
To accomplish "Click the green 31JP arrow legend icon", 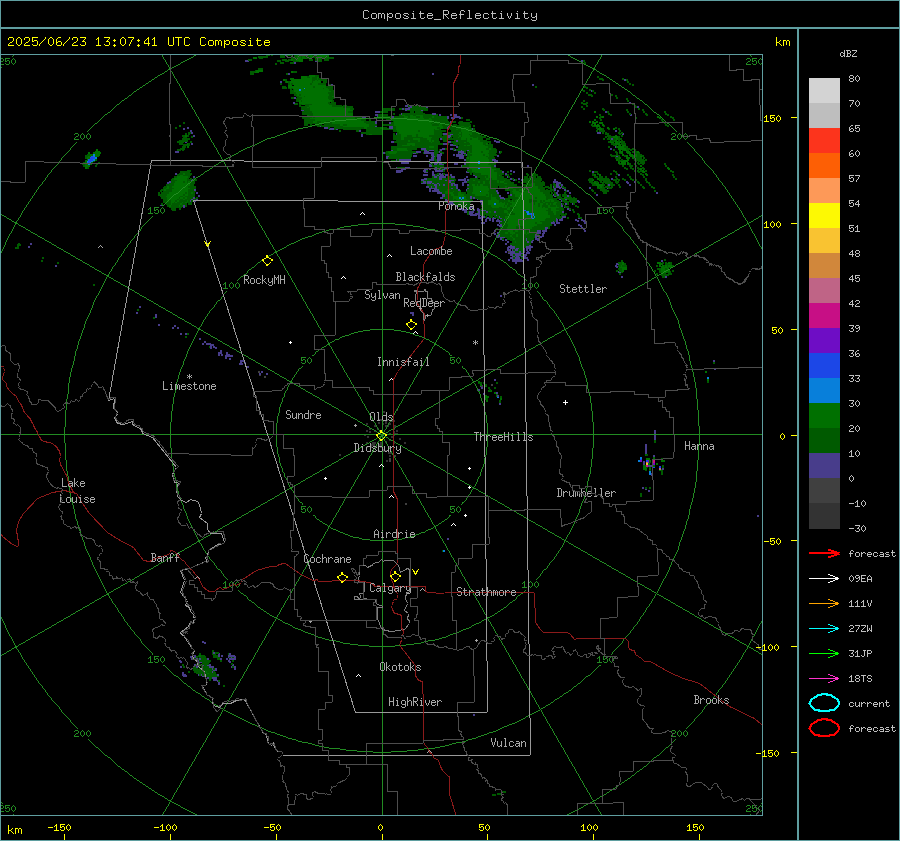I will point(824,653).
